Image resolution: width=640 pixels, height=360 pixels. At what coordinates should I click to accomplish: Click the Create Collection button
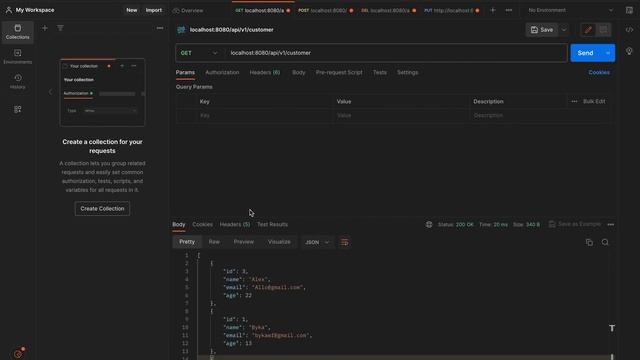(x=102, y=209)
